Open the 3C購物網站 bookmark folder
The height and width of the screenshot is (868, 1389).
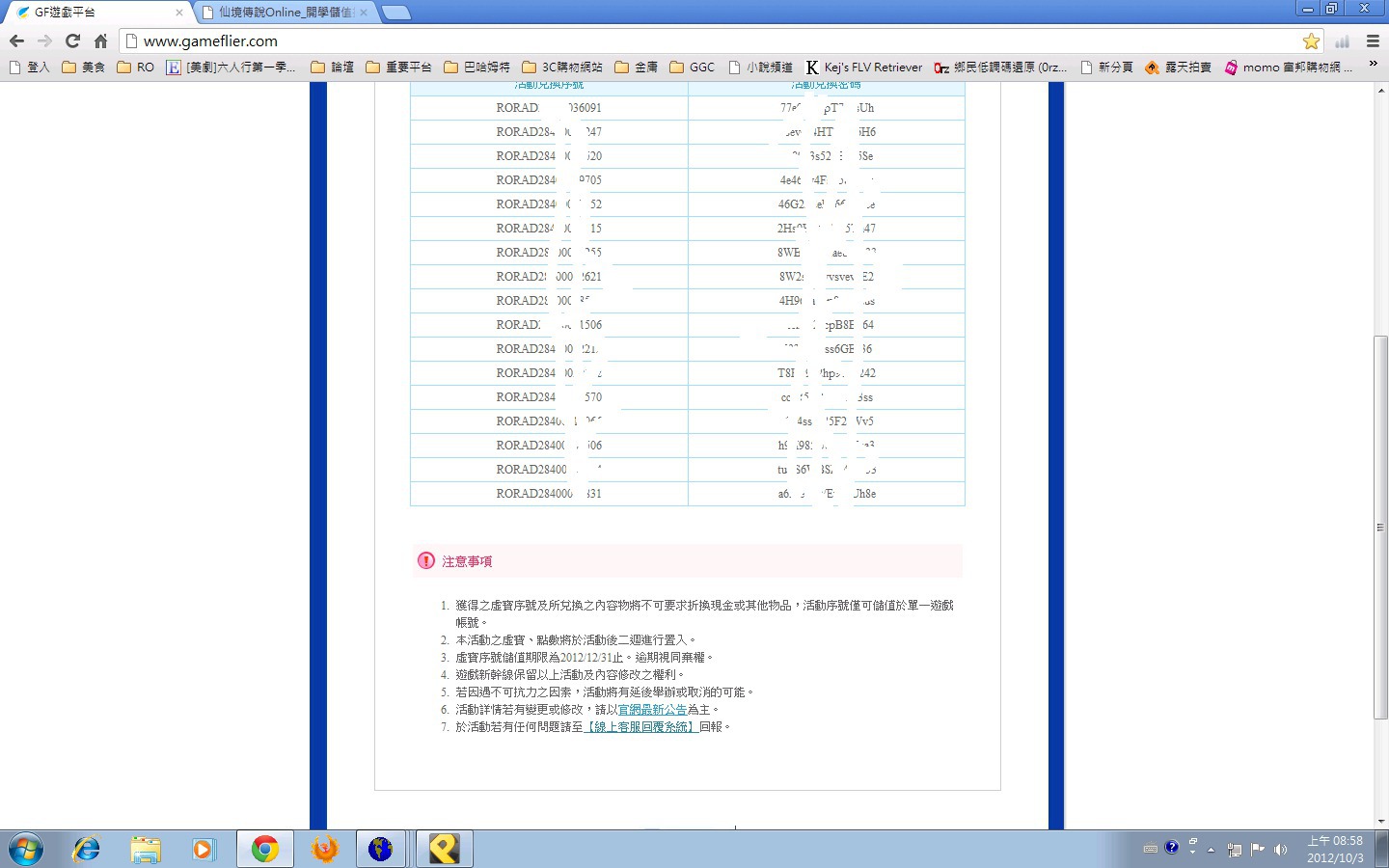coord(561,68)
